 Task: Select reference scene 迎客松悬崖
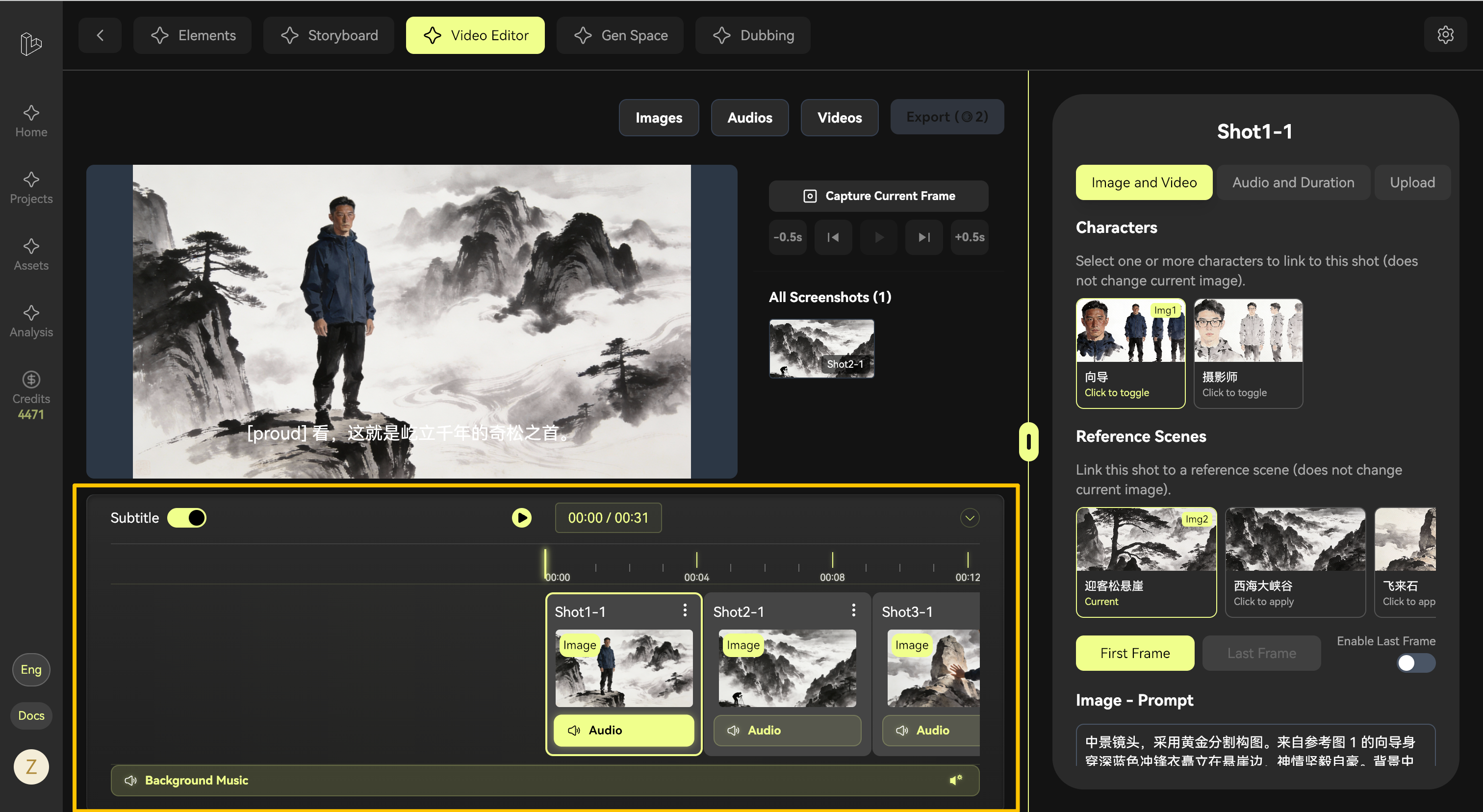(x=1146, y=561)
